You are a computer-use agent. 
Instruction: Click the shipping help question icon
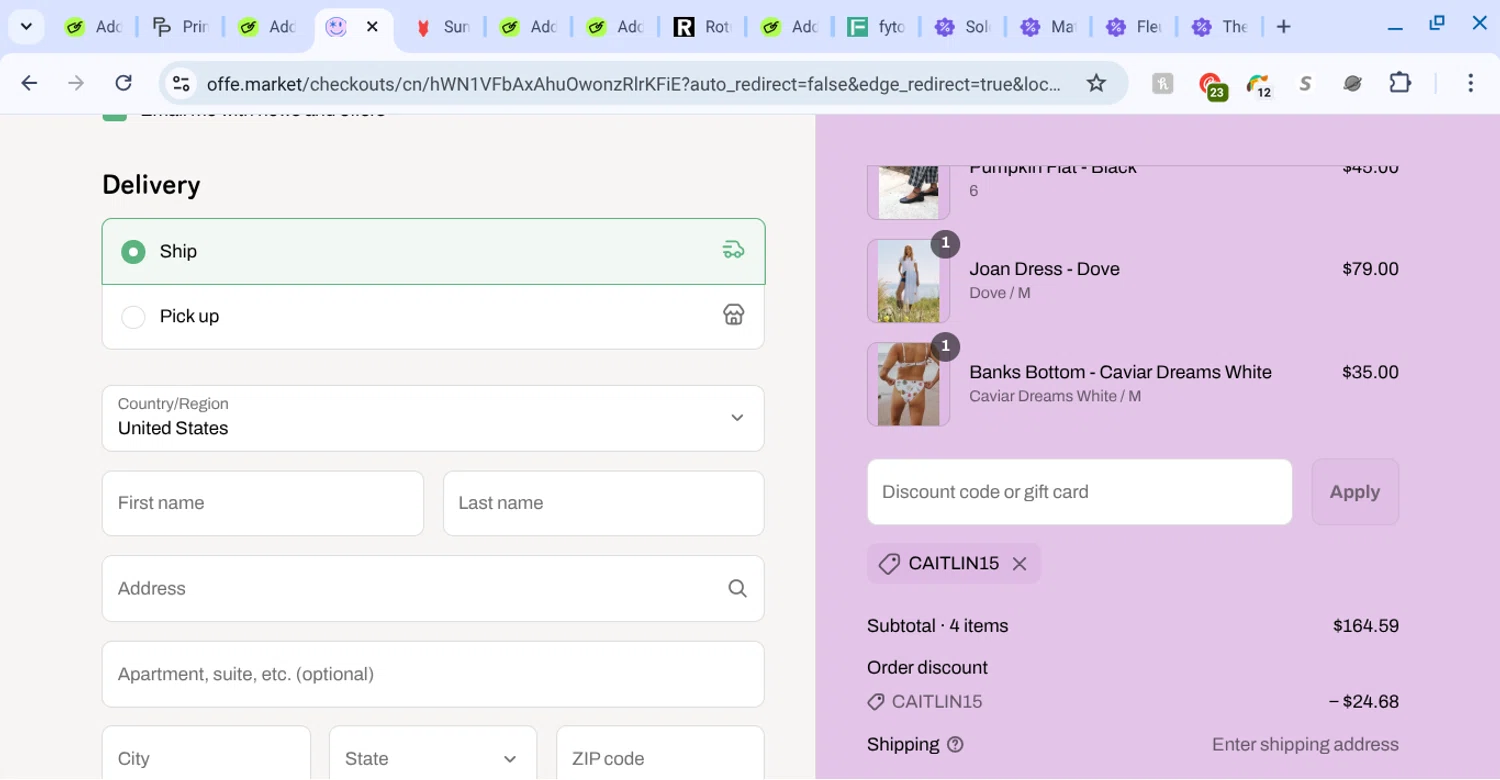pyautogui.click(x=955, y=745)
